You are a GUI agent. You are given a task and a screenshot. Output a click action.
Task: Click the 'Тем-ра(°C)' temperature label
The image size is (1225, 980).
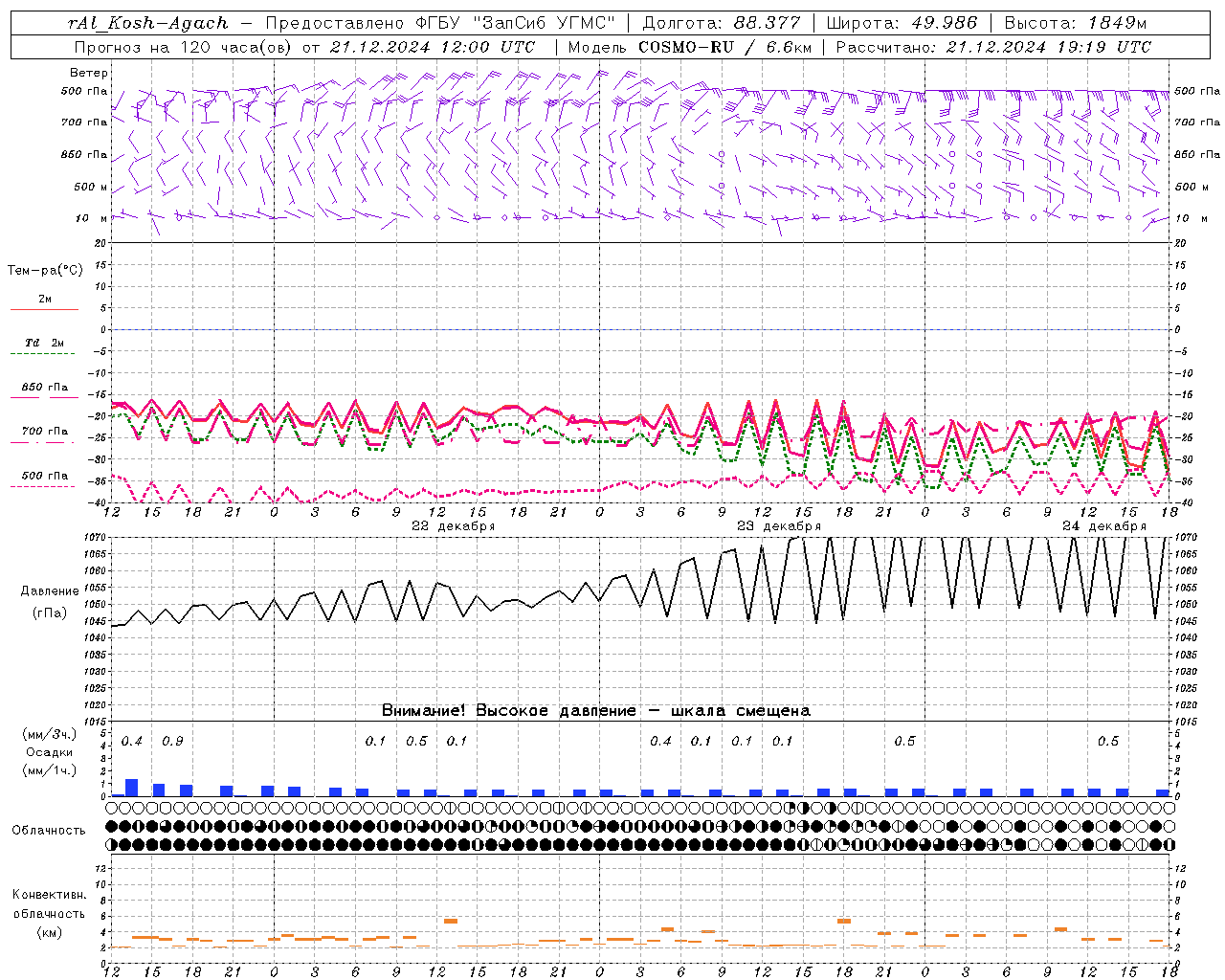click(x=45, y=271)
